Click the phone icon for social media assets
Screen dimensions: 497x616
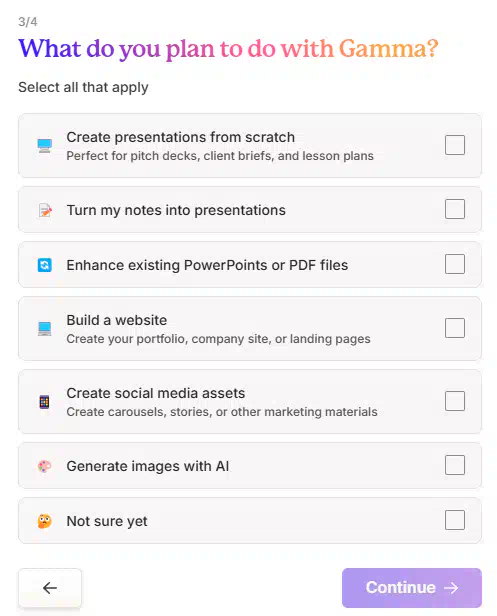[x=44, y=402]
